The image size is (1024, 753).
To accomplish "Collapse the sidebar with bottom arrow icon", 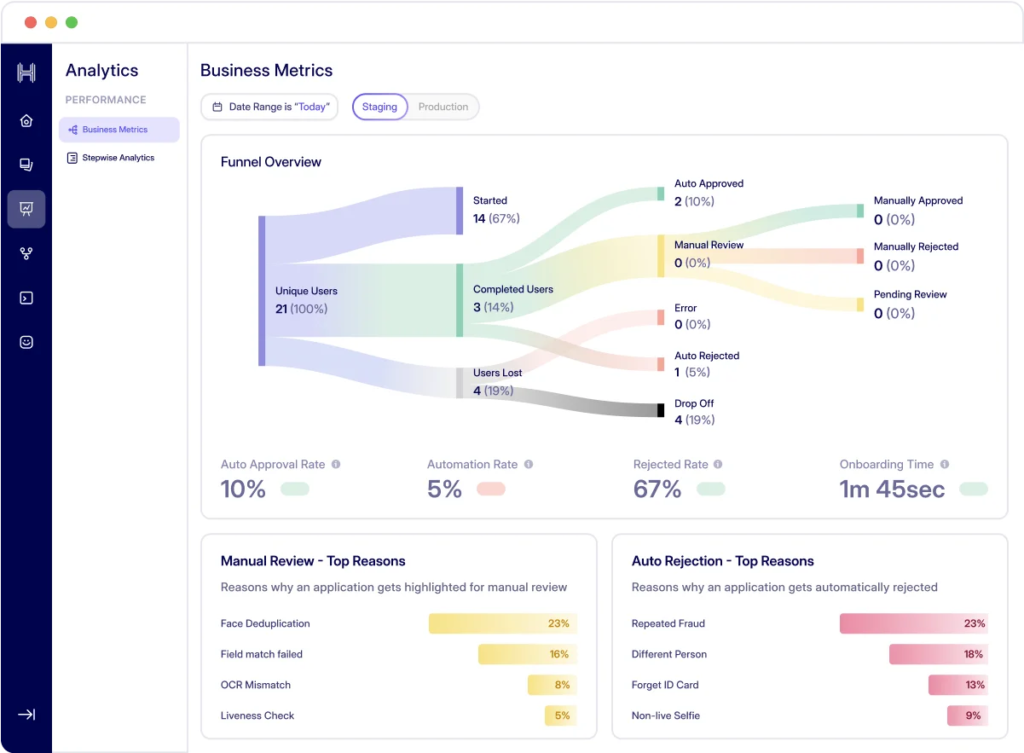I will click(26, 714).
